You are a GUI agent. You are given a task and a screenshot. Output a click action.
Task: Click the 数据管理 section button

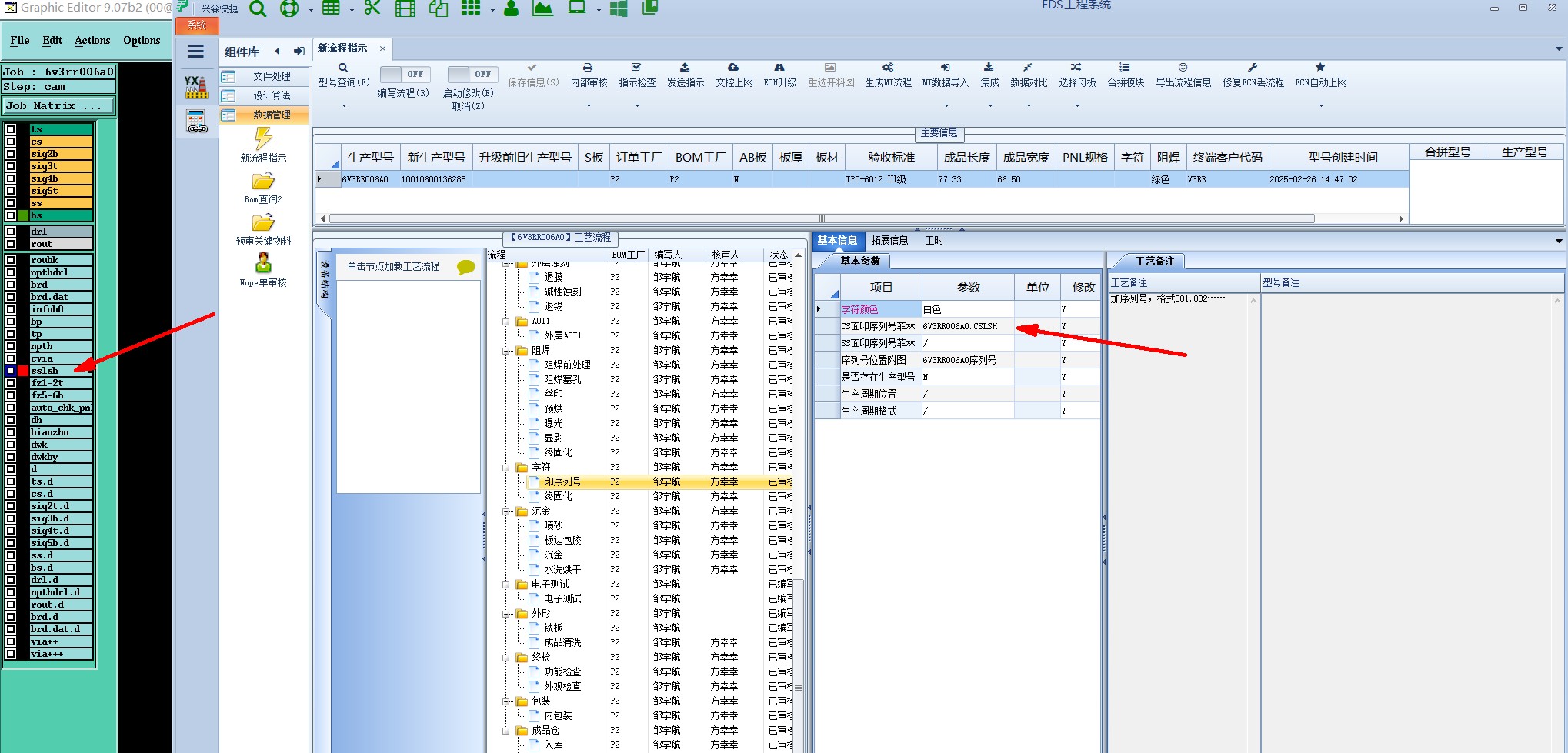[264, 115]
